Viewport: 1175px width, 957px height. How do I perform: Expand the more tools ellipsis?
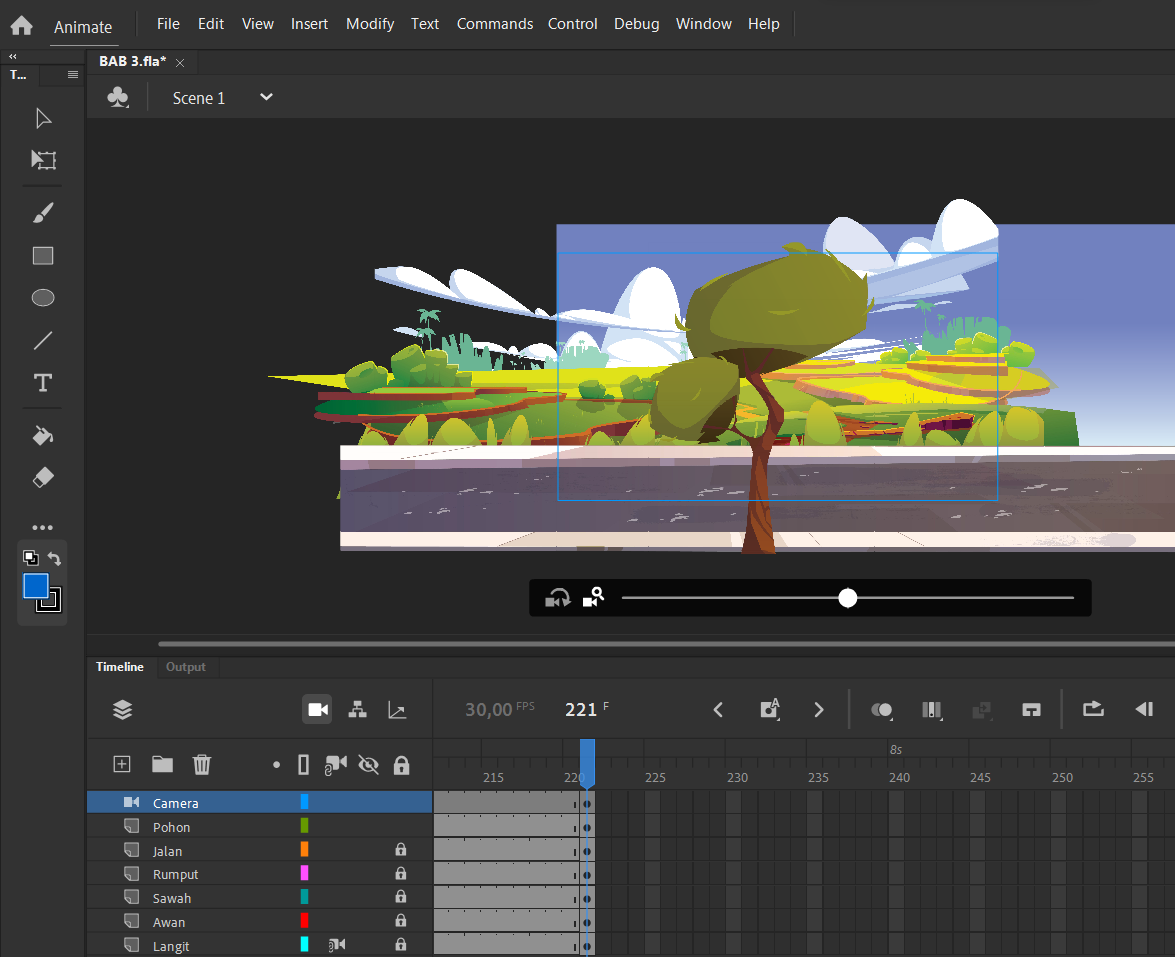[43, 528]
